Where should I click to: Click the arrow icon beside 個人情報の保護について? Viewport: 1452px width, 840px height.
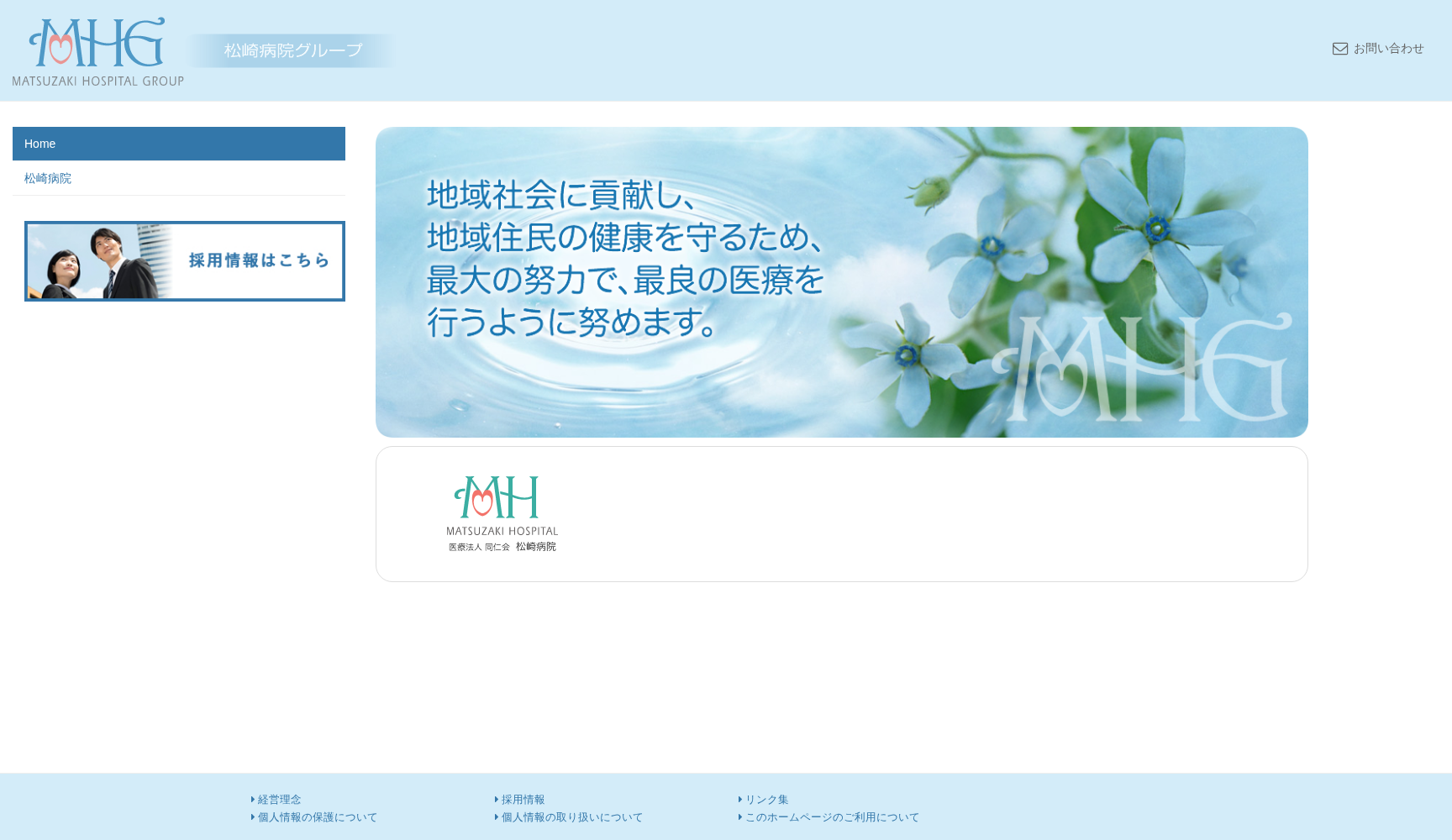pyautogui.click(x=253, y=817)
